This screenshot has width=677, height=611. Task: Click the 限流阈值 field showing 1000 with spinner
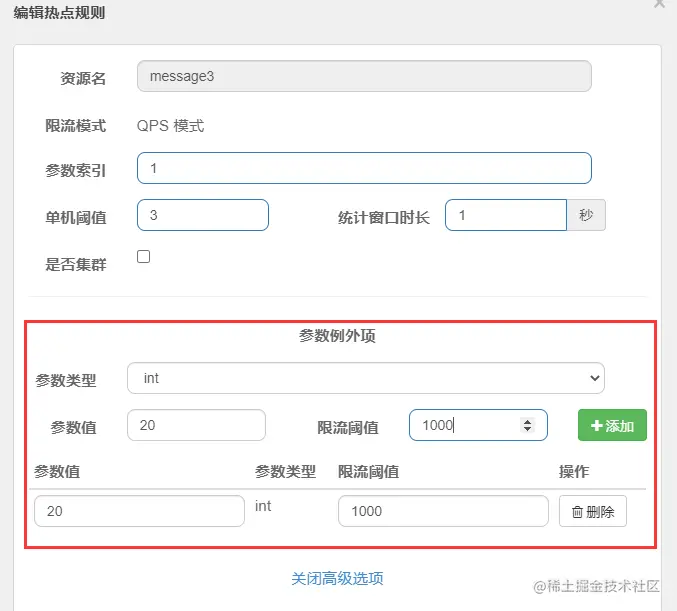click(478, 425)
